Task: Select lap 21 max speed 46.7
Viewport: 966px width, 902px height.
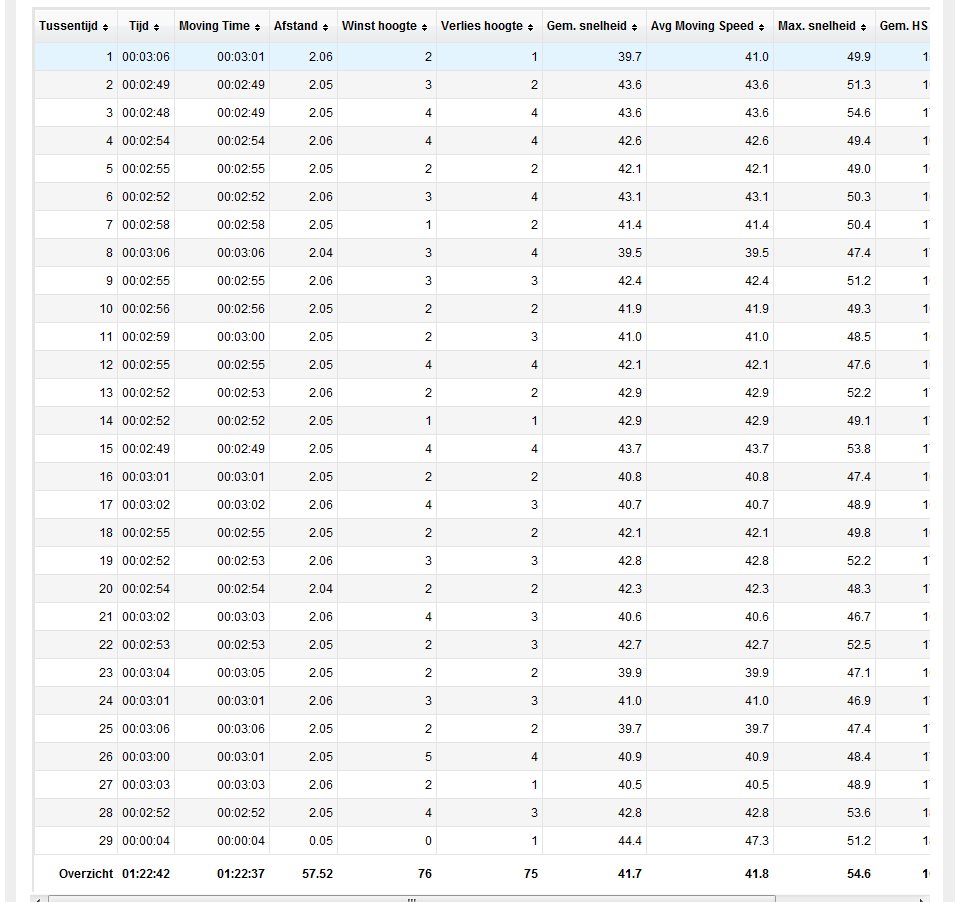Action: 859,617
